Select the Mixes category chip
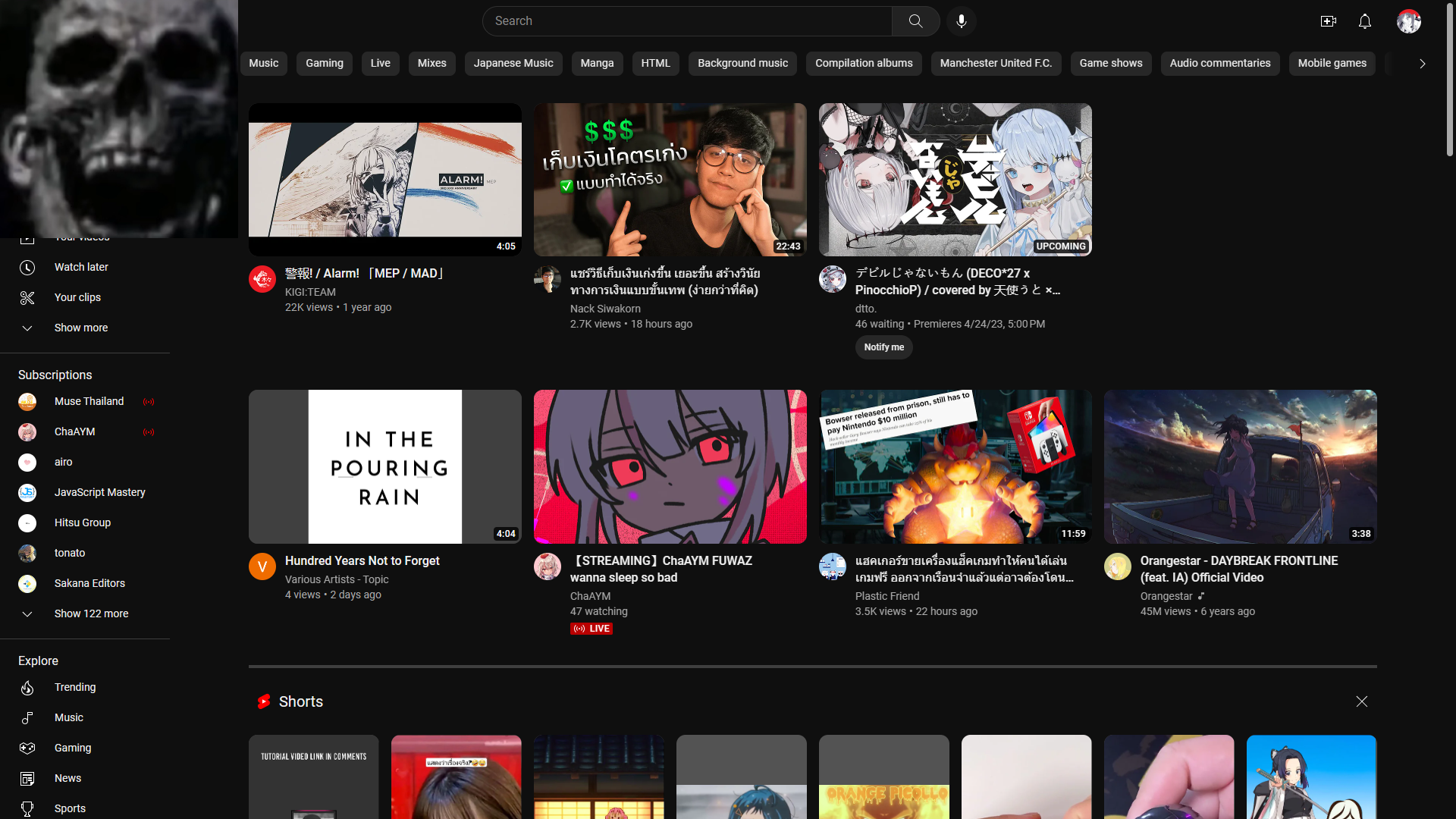 tap(431, 63)
